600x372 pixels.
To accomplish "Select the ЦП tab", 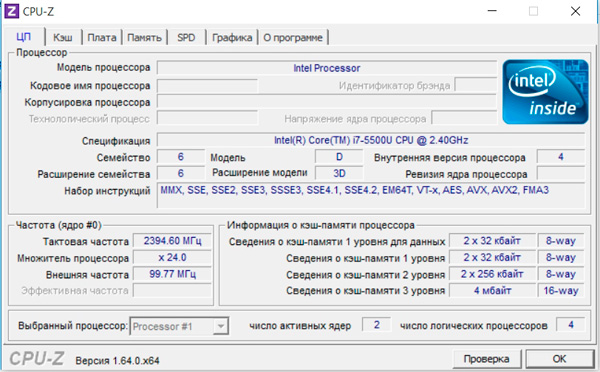I will point(24,37).
